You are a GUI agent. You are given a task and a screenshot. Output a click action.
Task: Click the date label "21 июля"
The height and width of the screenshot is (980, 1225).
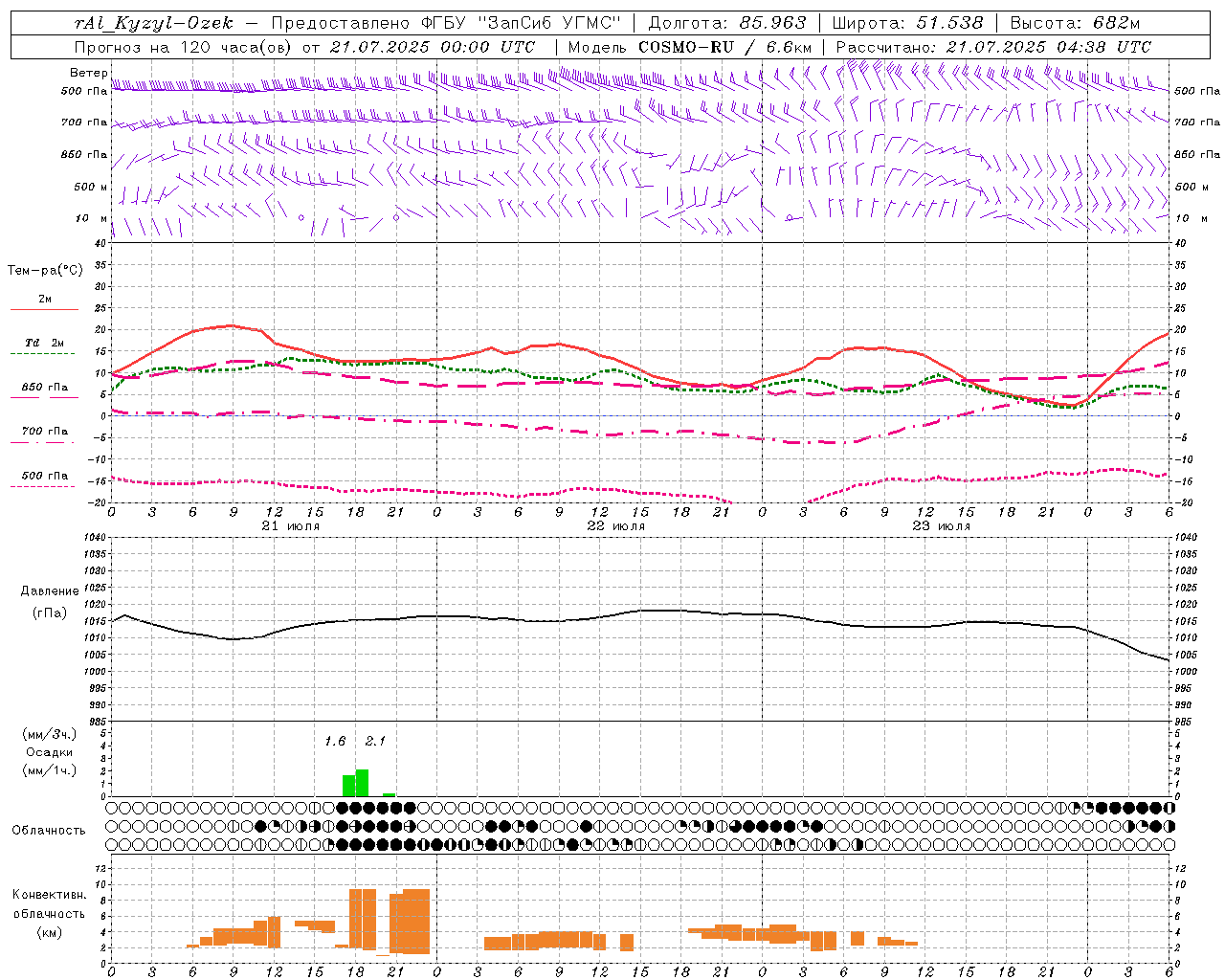(291, 526)
